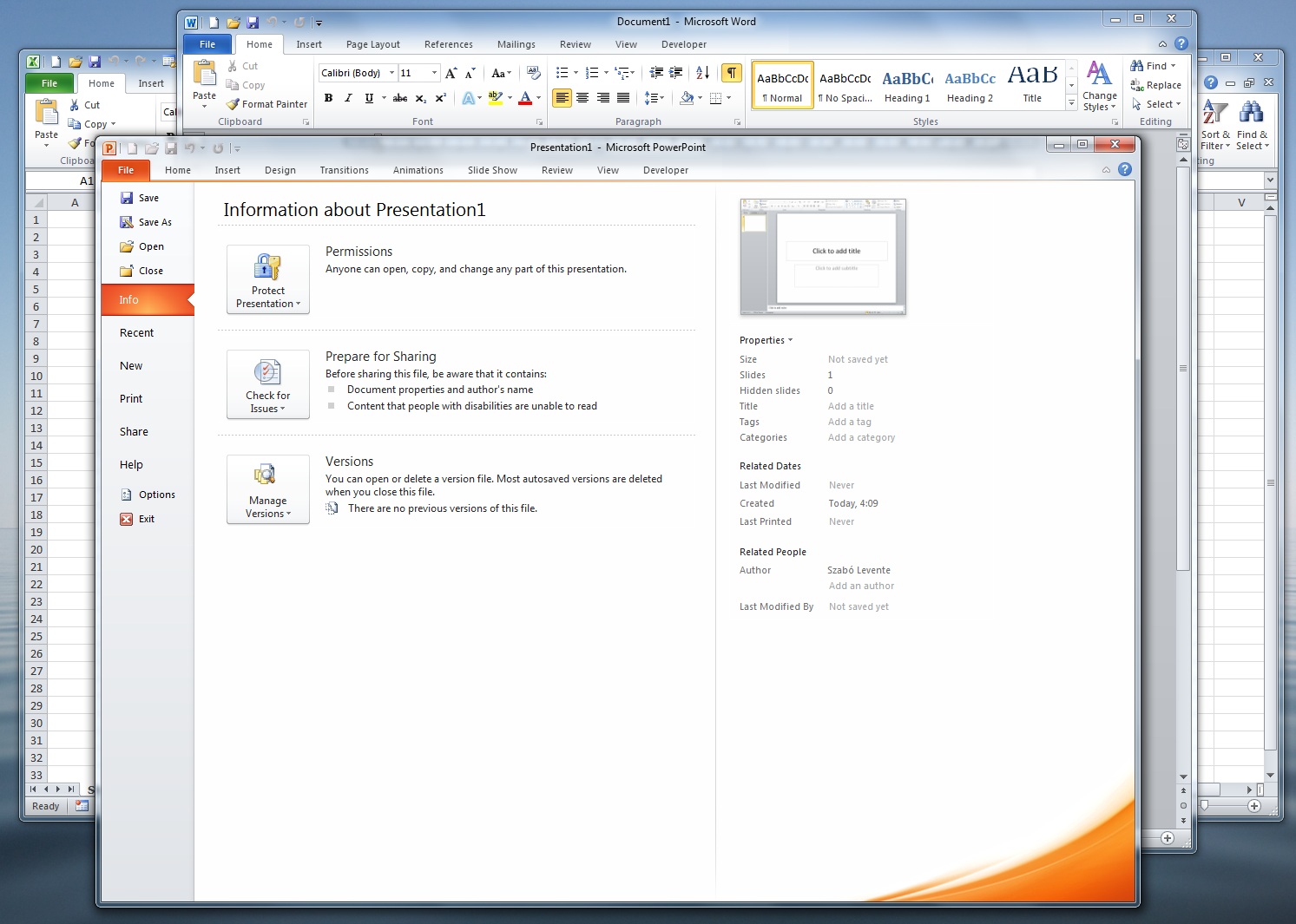This screenshot has width=1296, height=924.
Task: Open the Info tab in PowerPoint Backstage
Action: 148,299
